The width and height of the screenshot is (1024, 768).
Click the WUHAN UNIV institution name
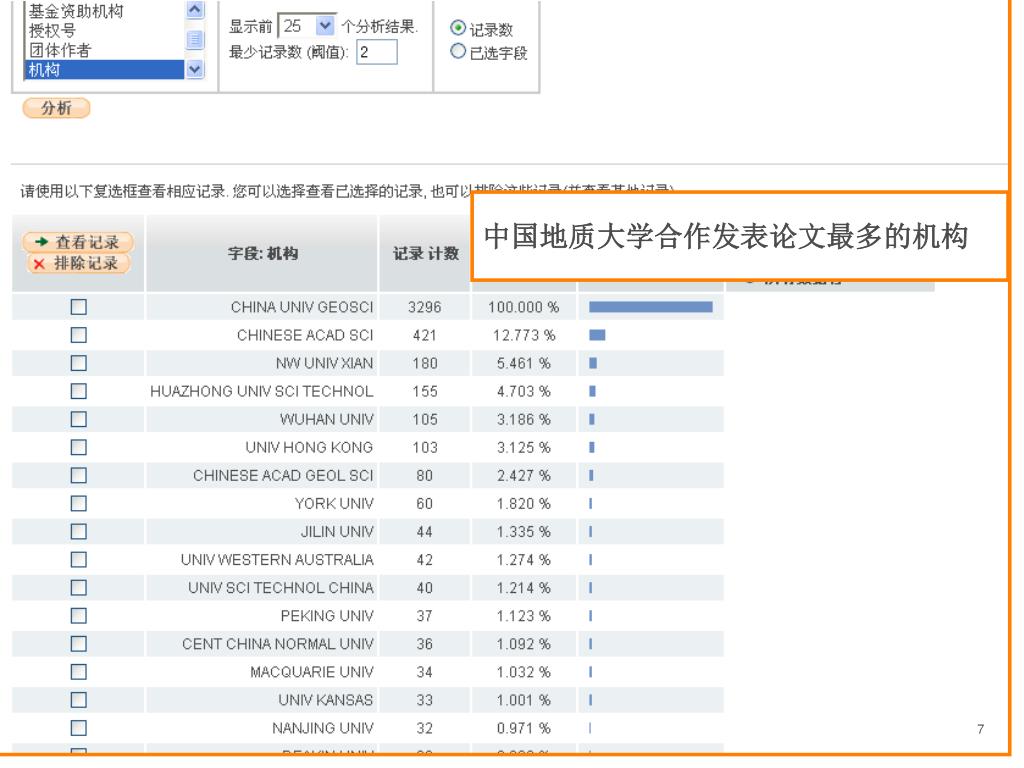327,419
